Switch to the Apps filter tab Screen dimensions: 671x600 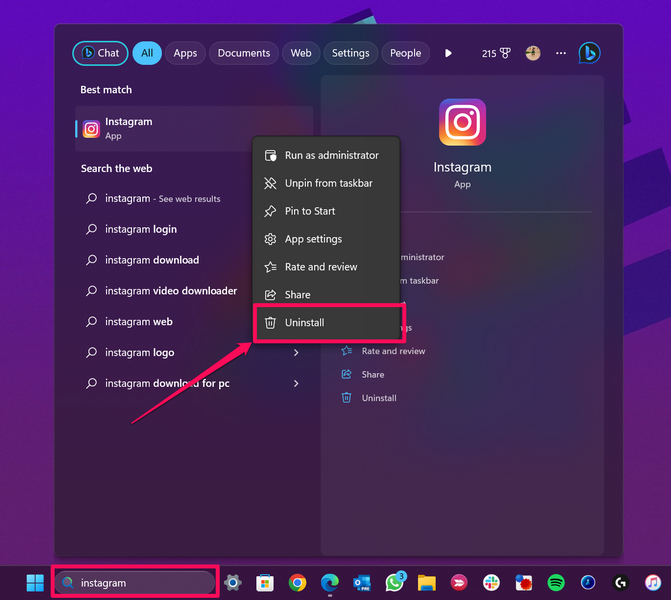[185, 53]
